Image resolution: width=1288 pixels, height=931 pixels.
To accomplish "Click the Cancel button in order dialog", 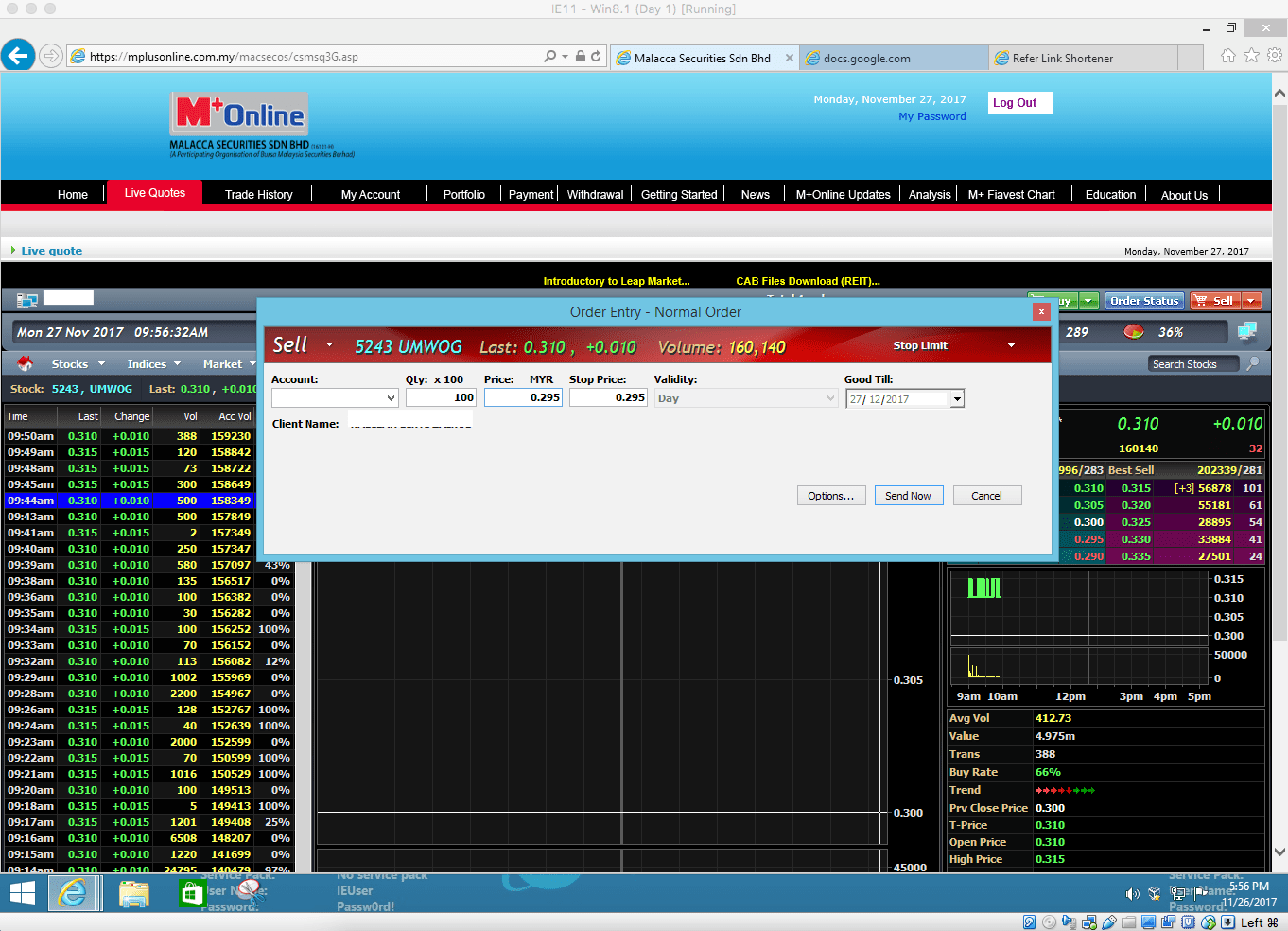I will pos(986,496).
